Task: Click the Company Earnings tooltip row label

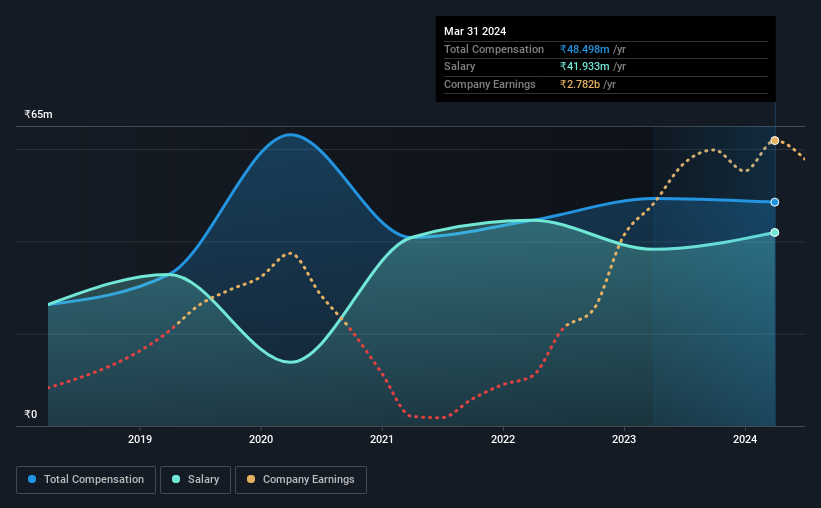Action: point(490,84)
